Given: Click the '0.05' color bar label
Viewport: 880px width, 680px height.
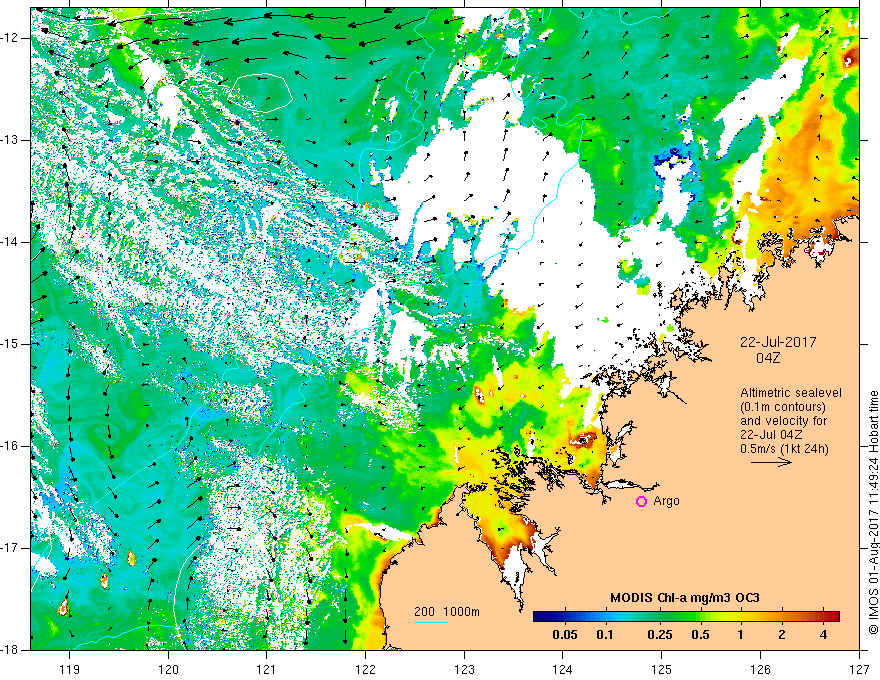Looking at the screenshot, I should pos(565,635).
